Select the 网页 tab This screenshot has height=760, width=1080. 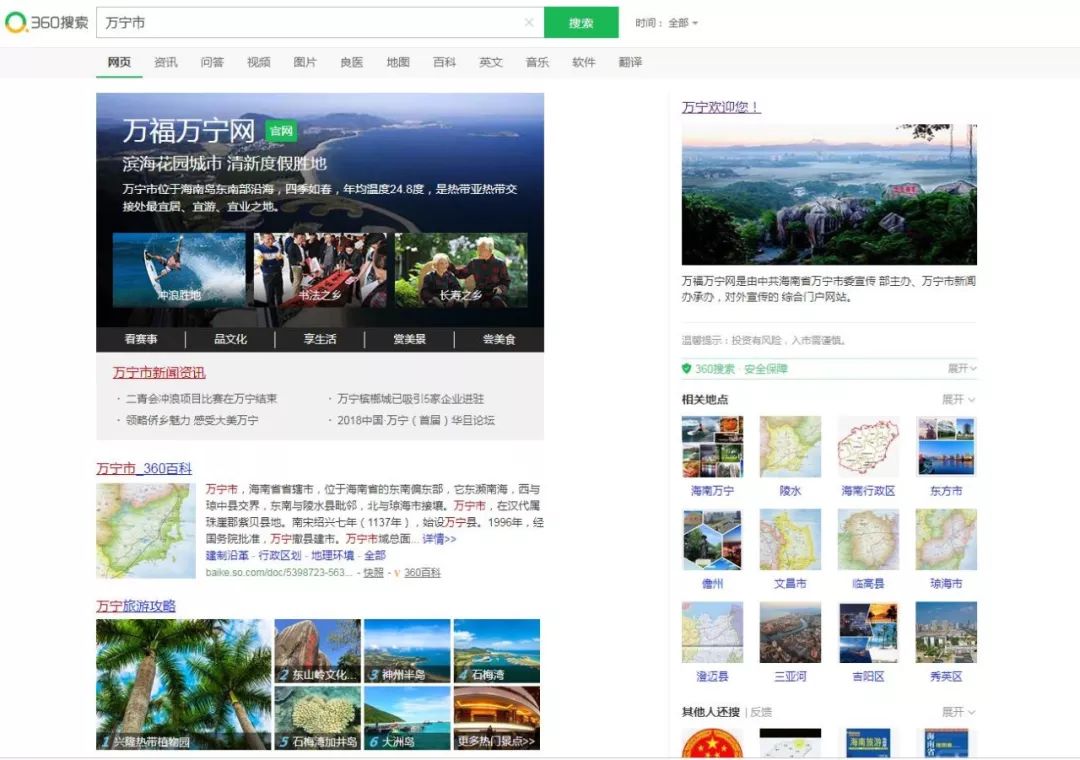coord(119,62)
